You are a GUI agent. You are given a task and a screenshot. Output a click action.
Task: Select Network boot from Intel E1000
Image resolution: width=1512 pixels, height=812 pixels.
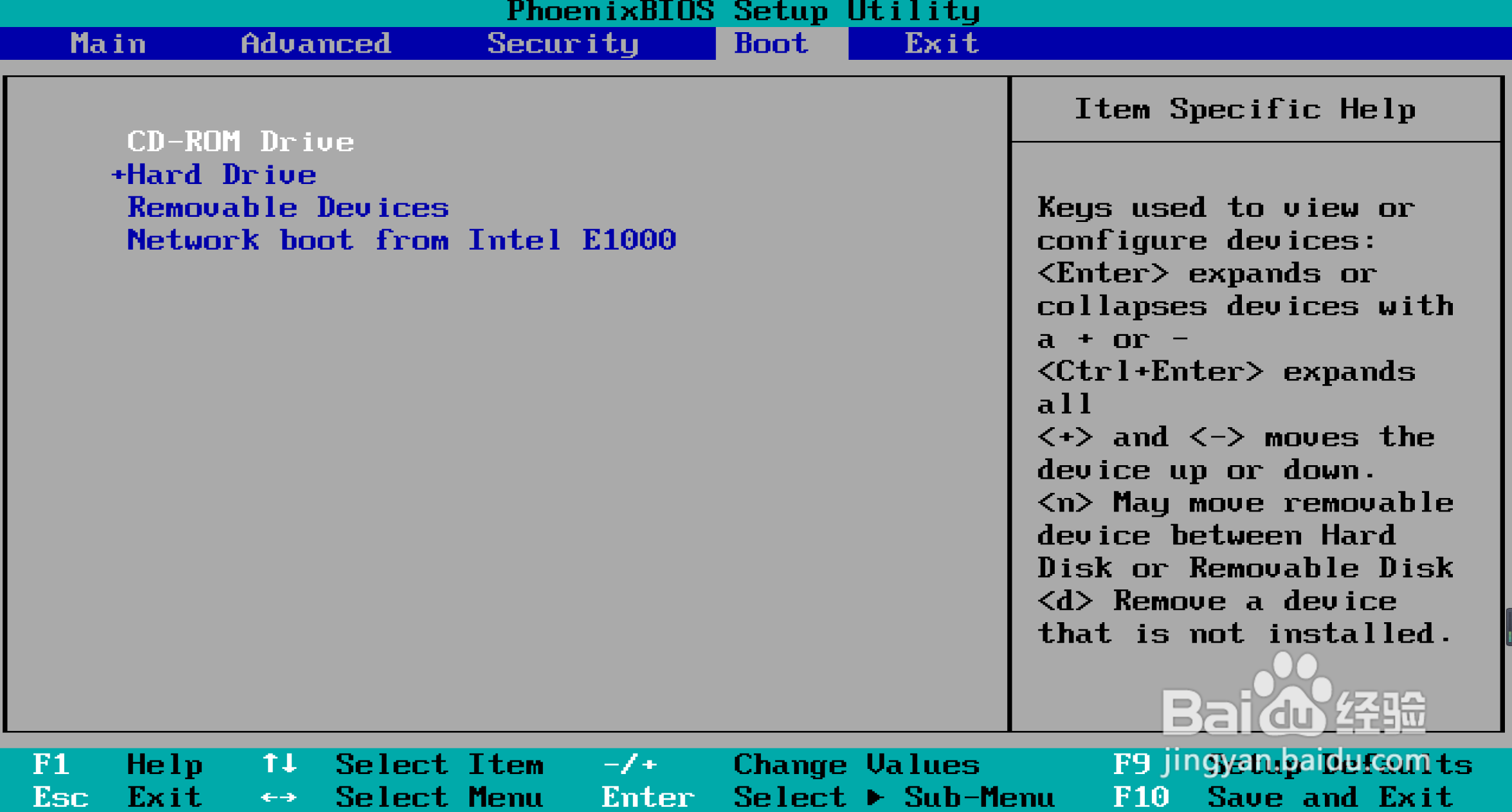[401, 241]
